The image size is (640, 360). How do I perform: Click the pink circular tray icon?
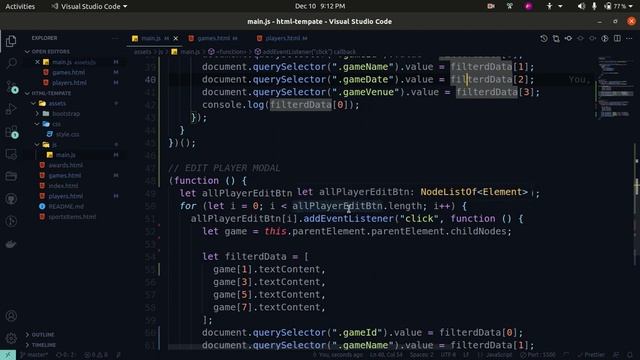529,6
